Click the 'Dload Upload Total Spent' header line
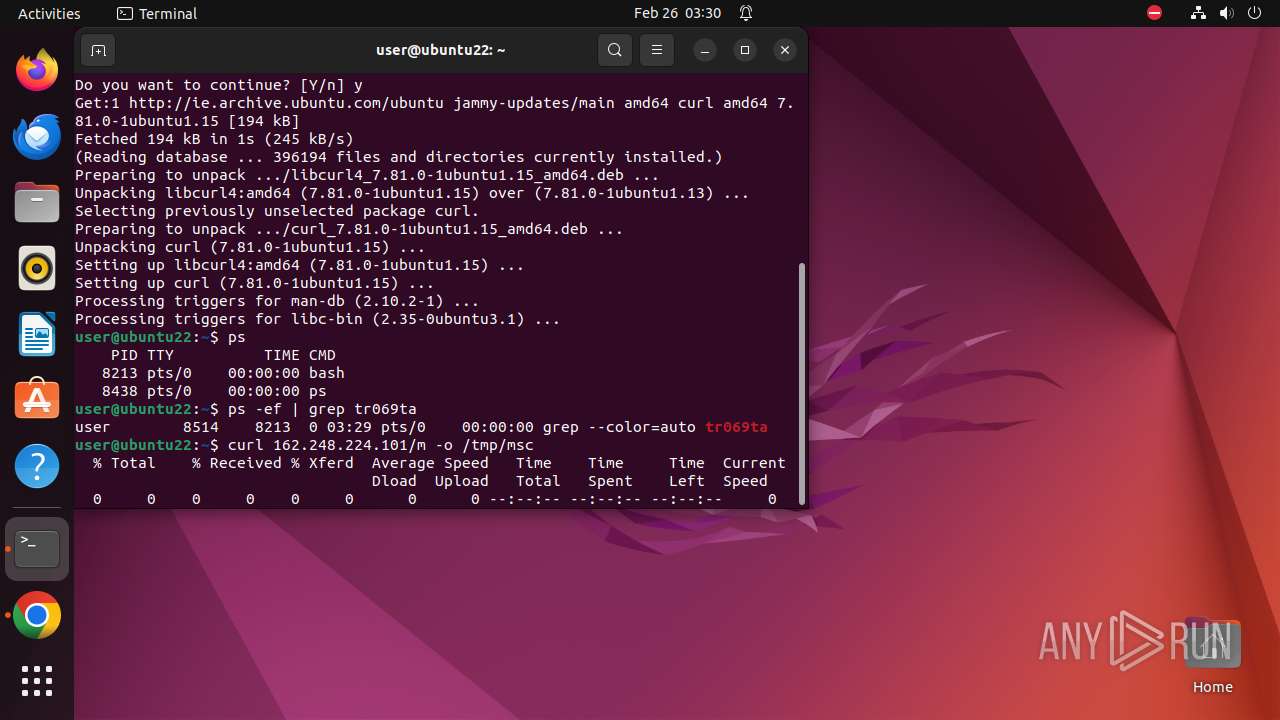 [569, 481]
